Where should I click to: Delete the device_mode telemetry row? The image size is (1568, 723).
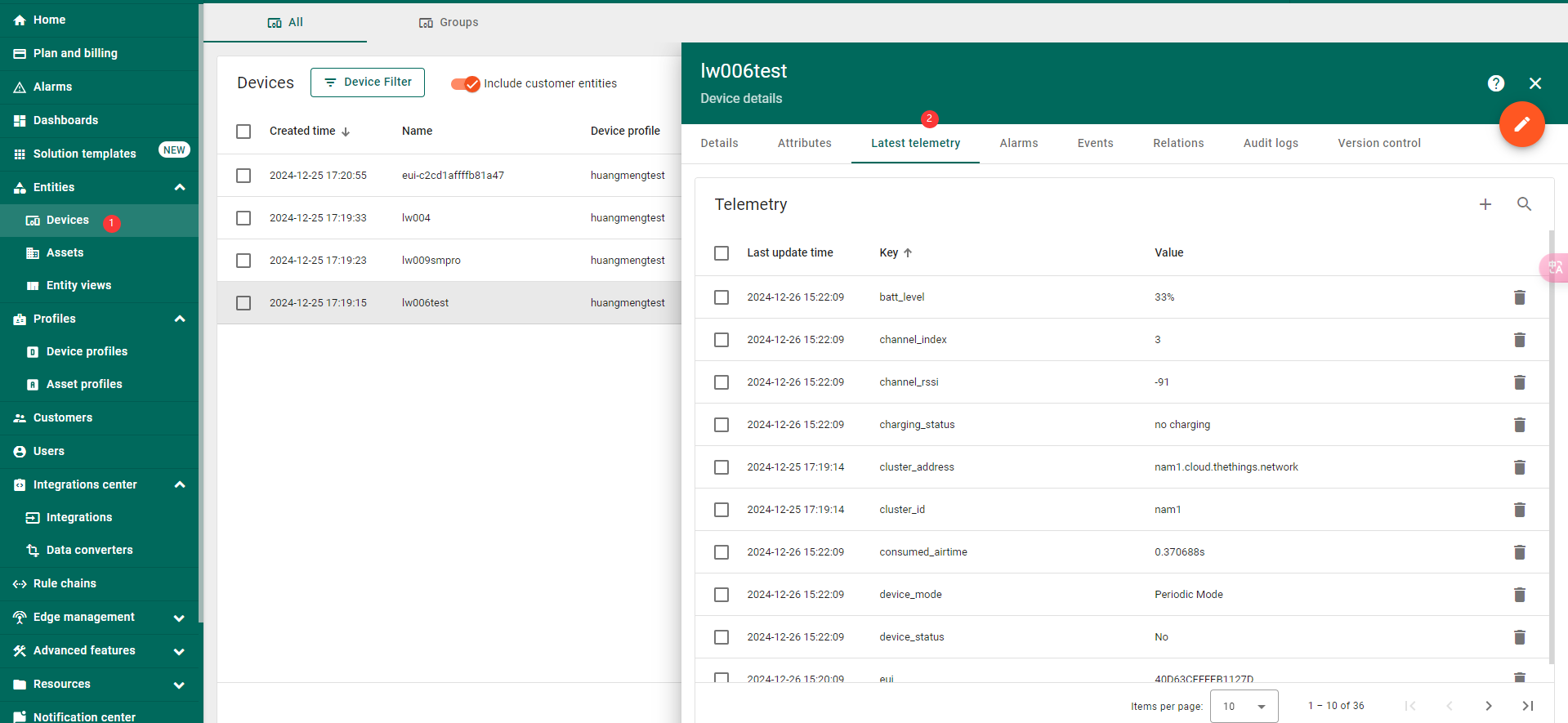[1520, 595]
